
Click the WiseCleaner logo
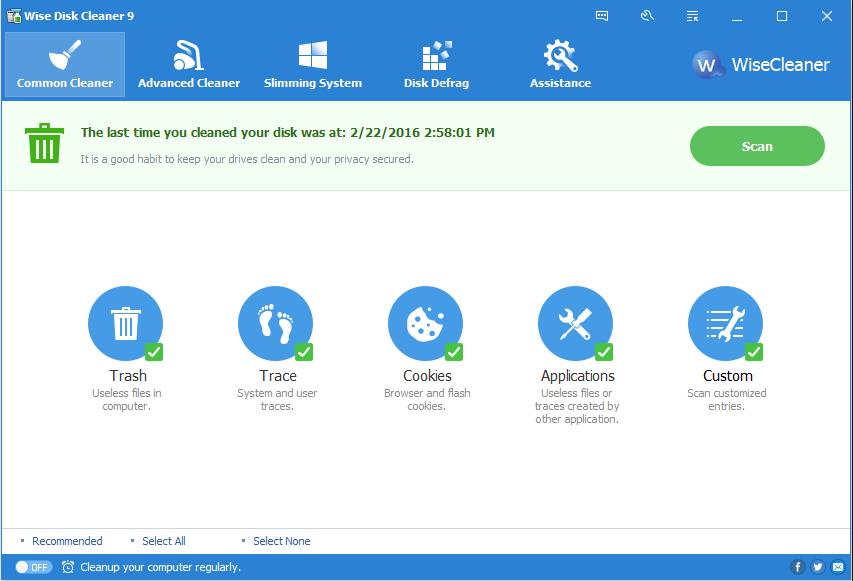pos(761,65)
